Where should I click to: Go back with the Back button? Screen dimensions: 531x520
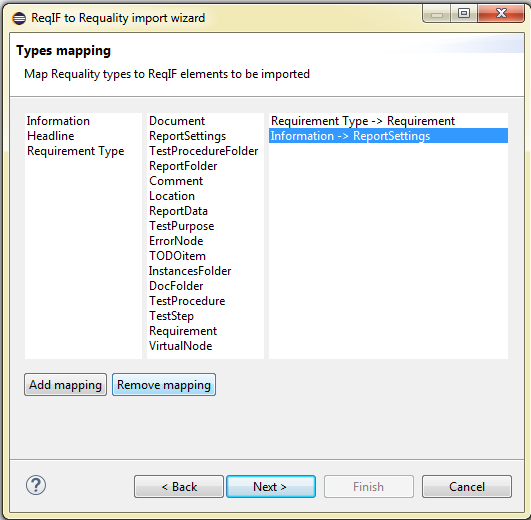[179, 486]
